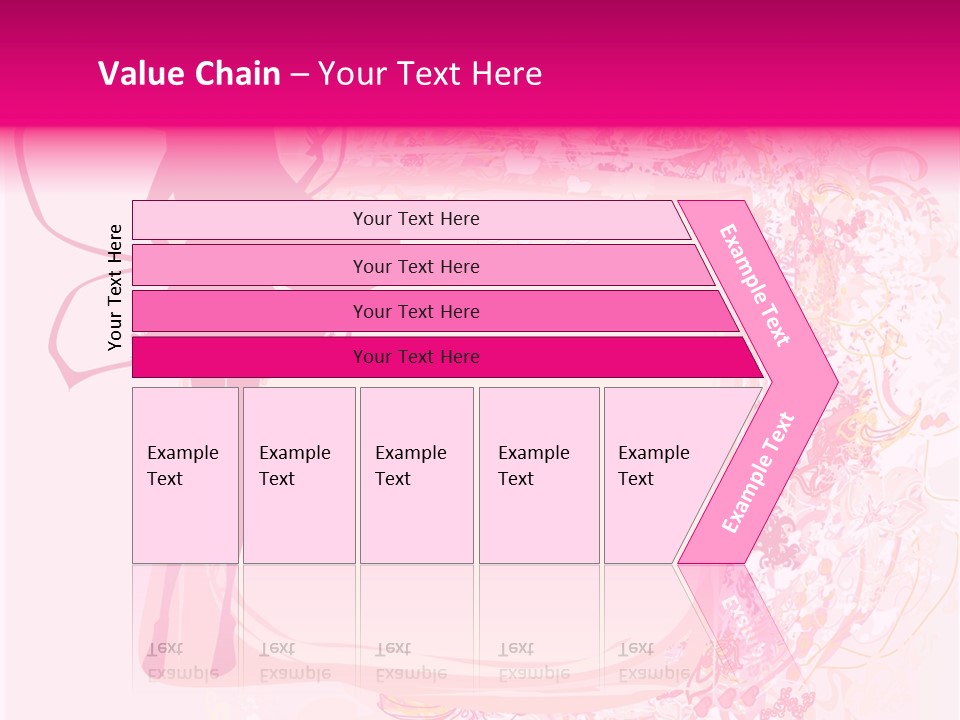Viewport: 960px width, 720px height.
Task: Click the lower arrow 'Example Text' label
Action: point(758,472)
